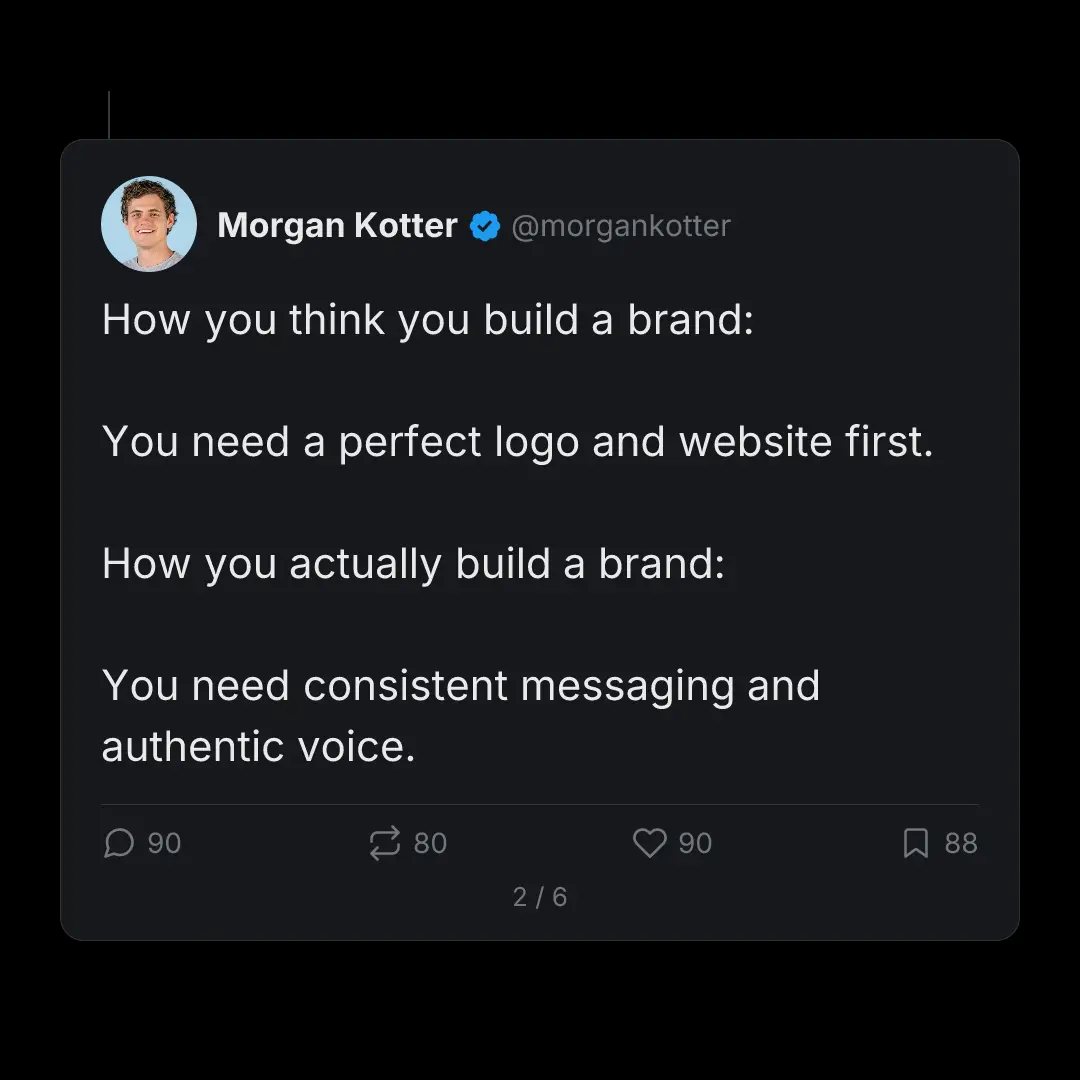Click the bookmark count of 88

[961, 844]
